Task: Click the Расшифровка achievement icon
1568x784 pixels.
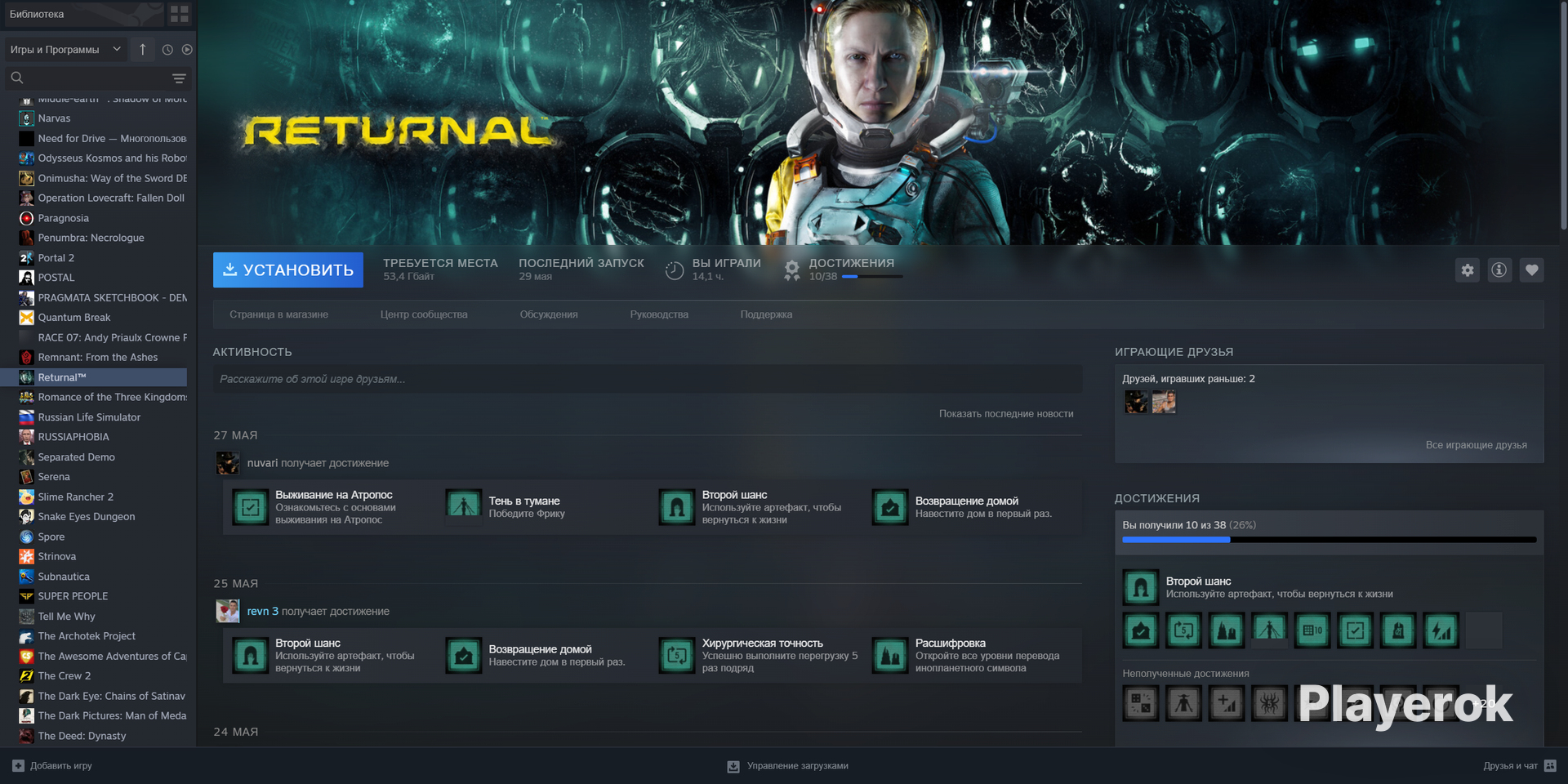Action: coord(890,656)
